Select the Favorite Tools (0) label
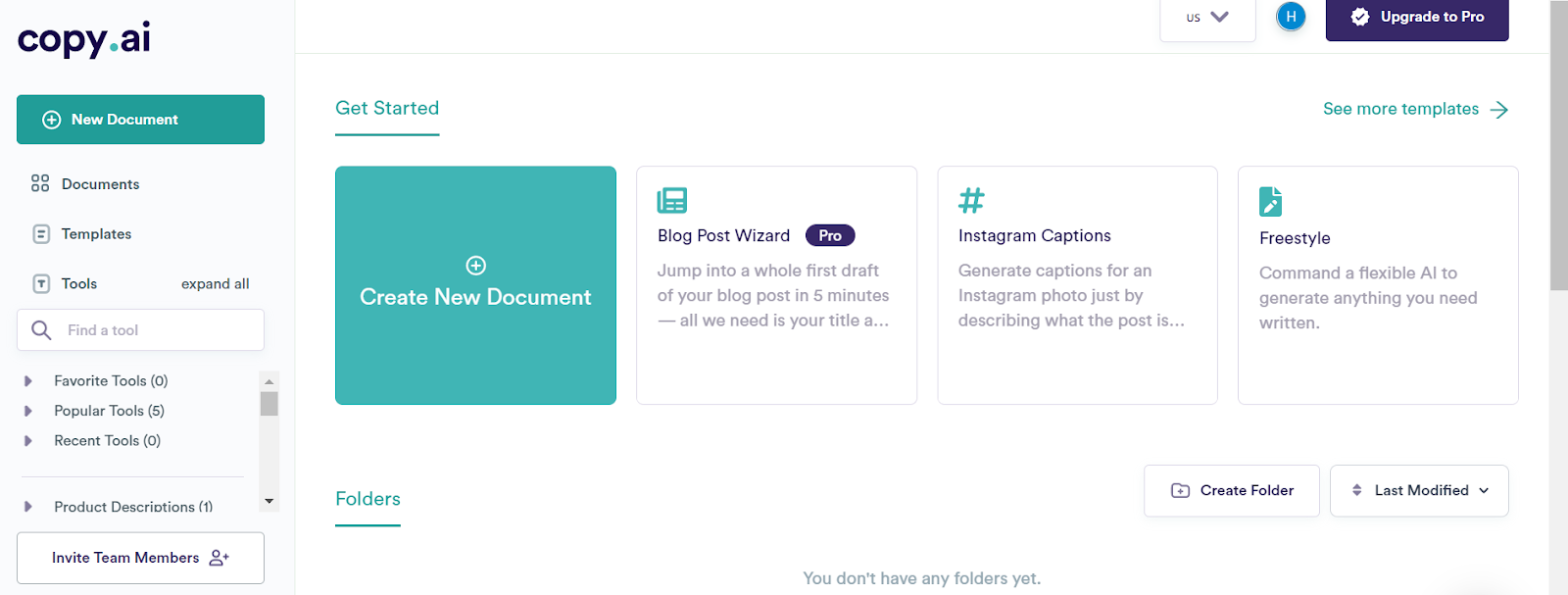The width and height of the screenshot is (1568, 595). (111, 381)
